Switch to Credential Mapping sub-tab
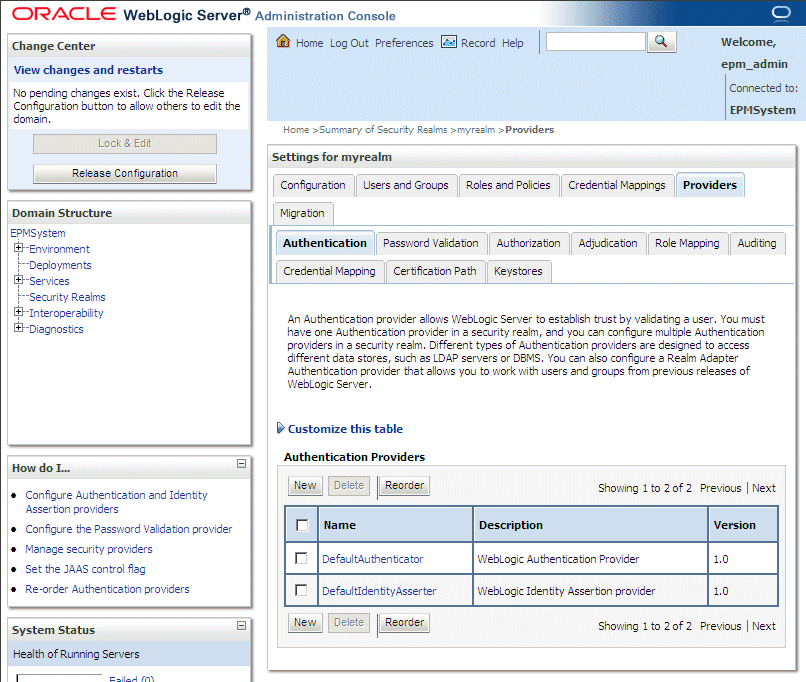 click(x=329, y=271)
